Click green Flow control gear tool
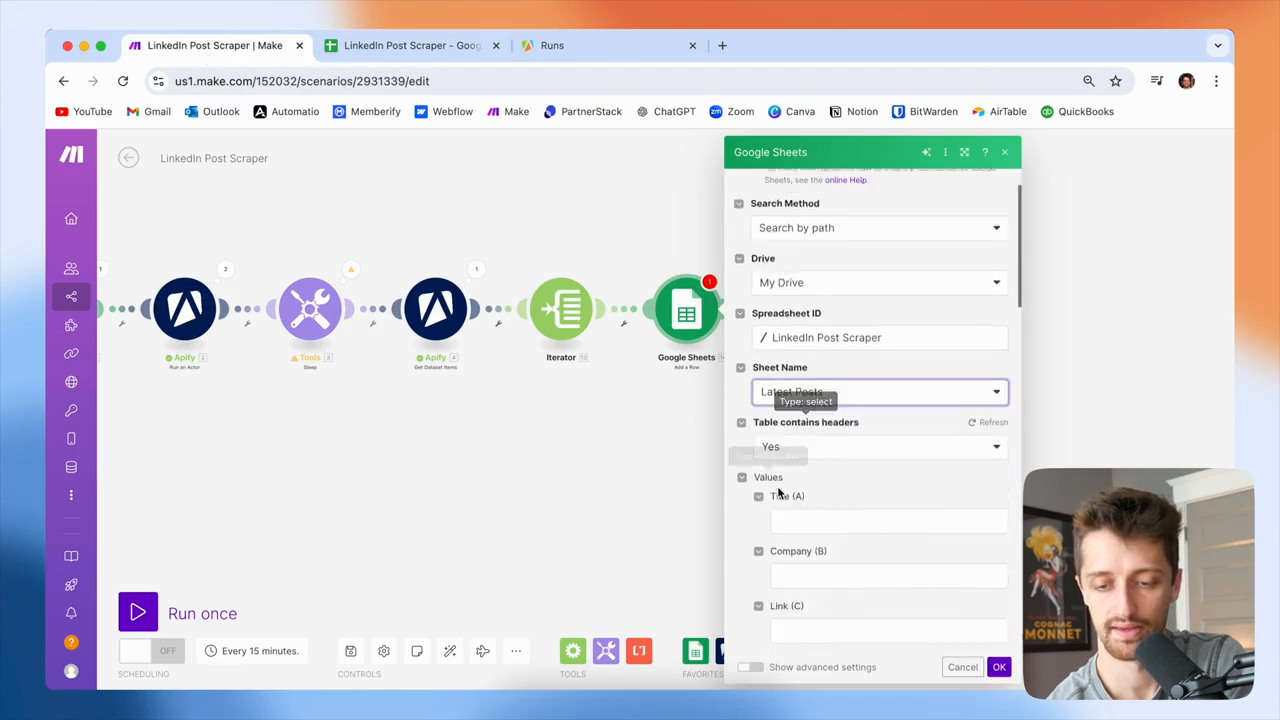Viewport: 1280px width, 720px height. click(x=573, y=651)
